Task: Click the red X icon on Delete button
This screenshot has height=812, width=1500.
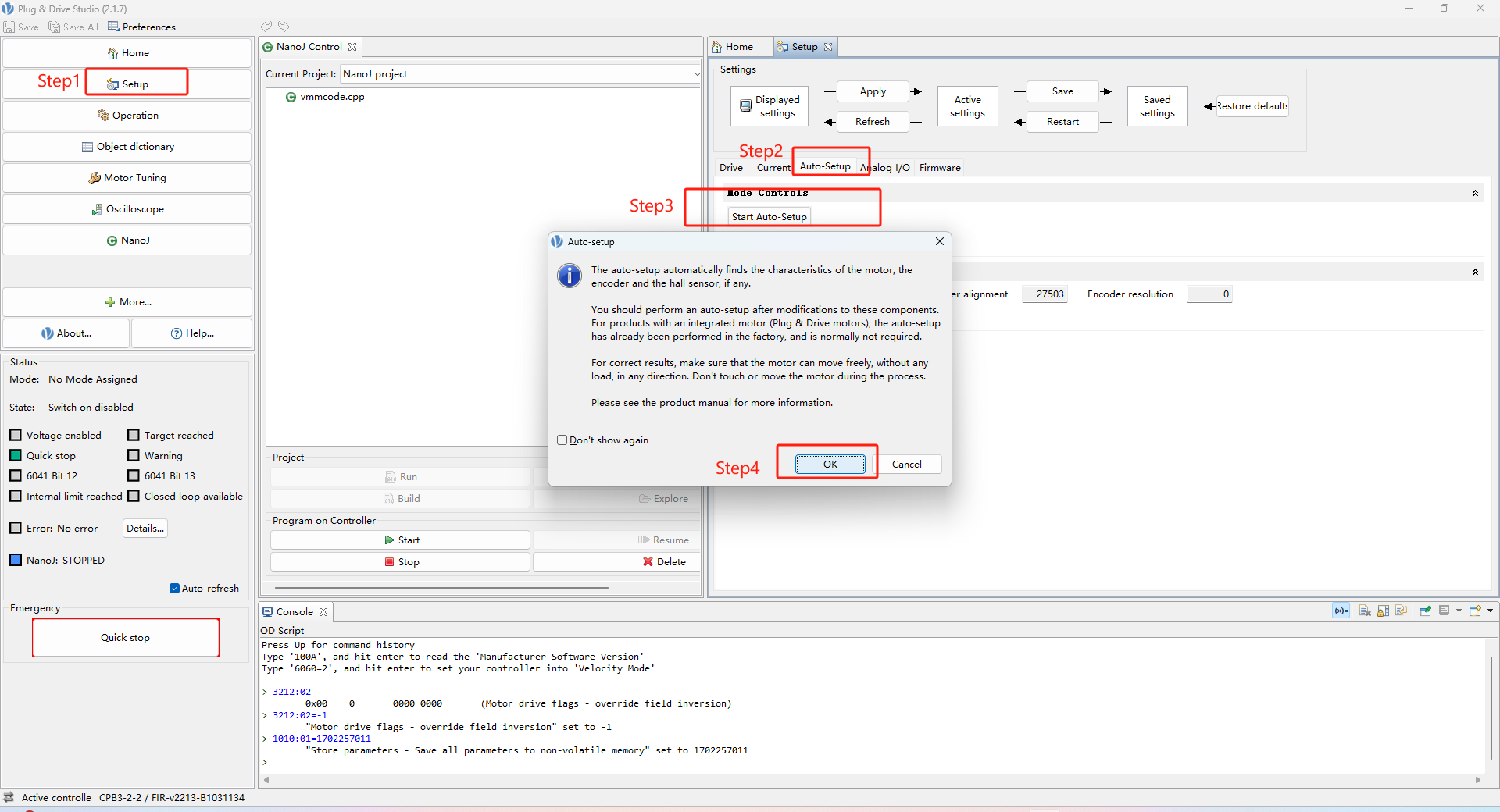Action: [x=648, y=562]
